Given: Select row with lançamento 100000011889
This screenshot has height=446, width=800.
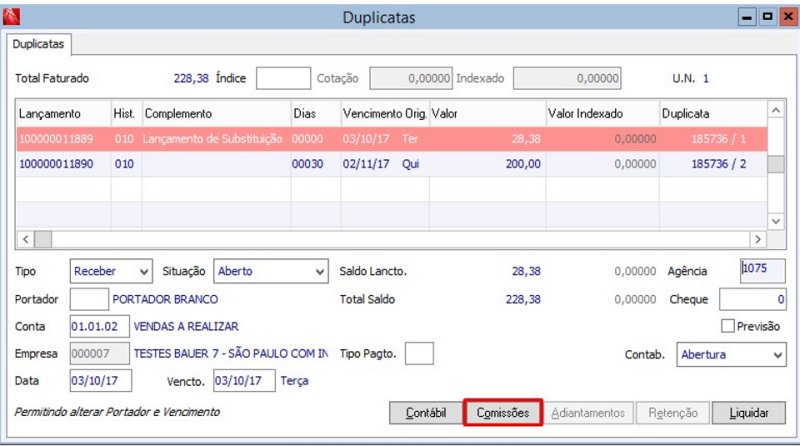Looking at the screenshot, I should (392, 139).
